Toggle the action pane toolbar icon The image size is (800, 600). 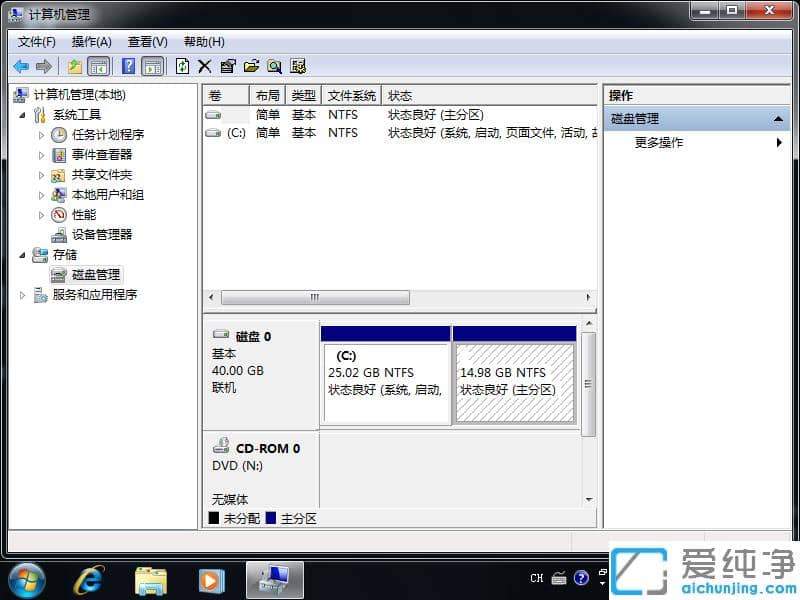[152, 66]
